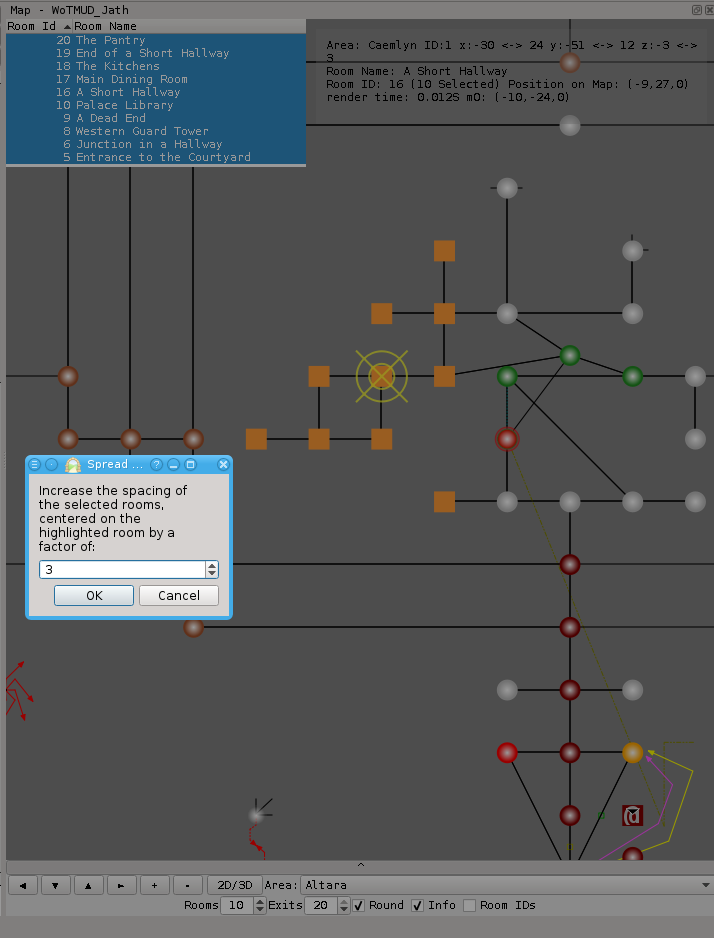Switch the map with the 2D/3D button
This screenshot has height=938, width=714.
234,885
